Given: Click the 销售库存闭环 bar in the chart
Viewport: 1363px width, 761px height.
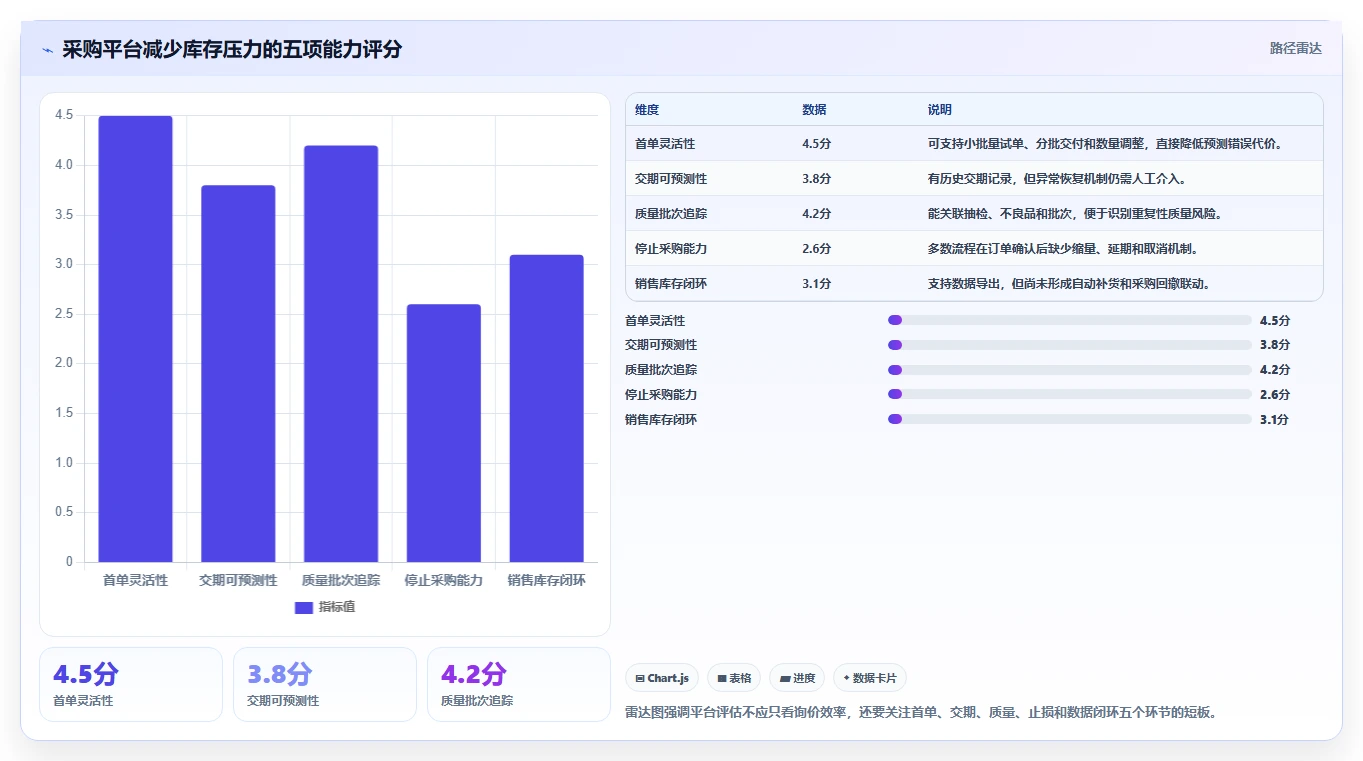Looking at the screenshot, I should tap(546, 408).
